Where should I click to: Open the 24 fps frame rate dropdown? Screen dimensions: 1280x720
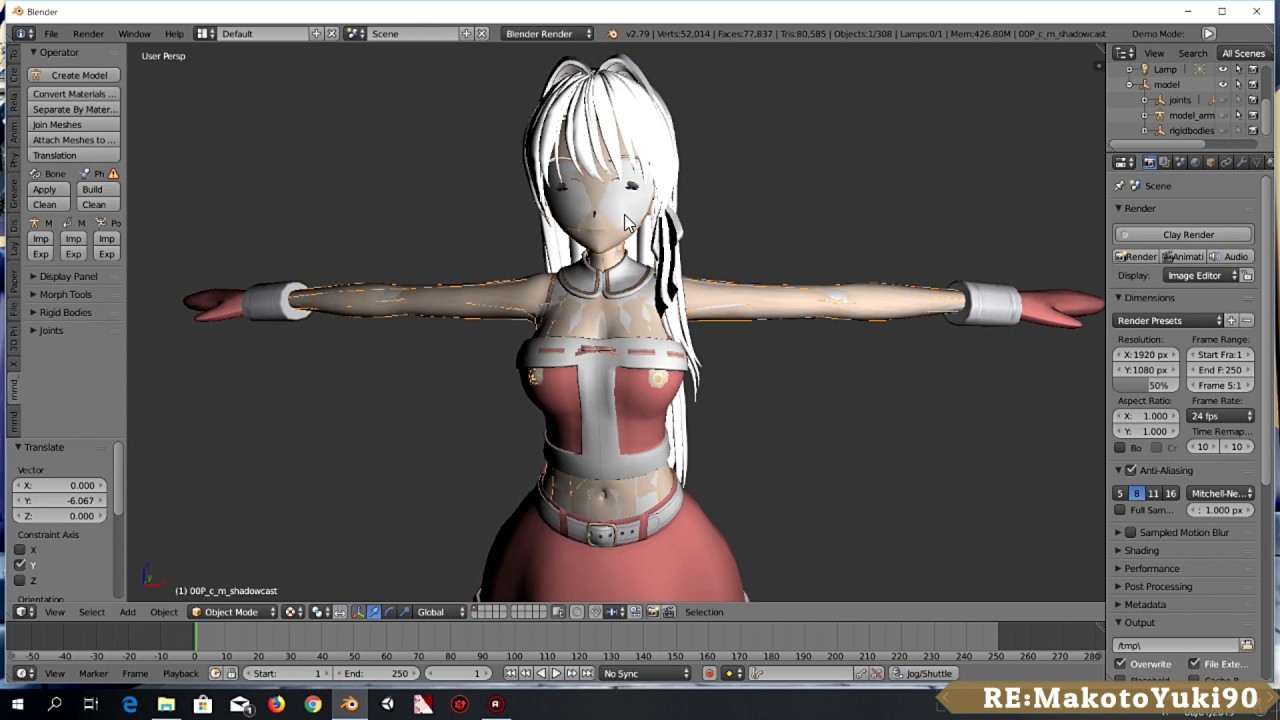click(x=1220, y=416)
